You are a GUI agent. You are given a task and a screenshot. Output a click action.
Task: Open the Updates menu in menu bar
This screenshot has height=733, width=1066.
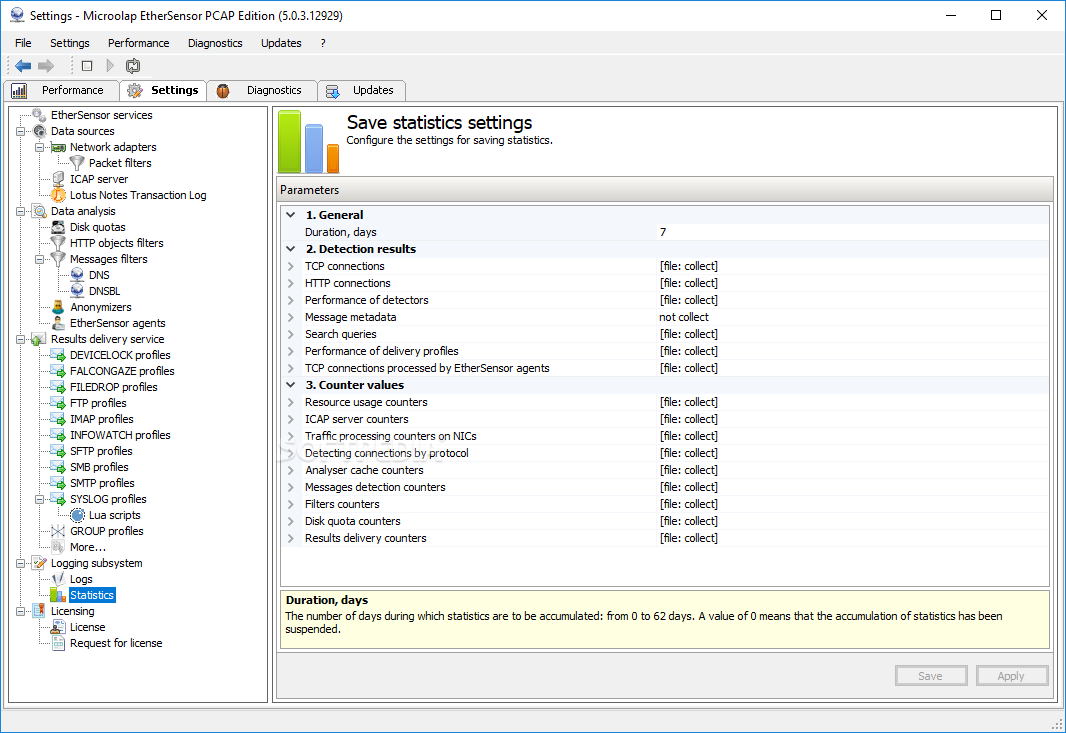click(281, 43)
